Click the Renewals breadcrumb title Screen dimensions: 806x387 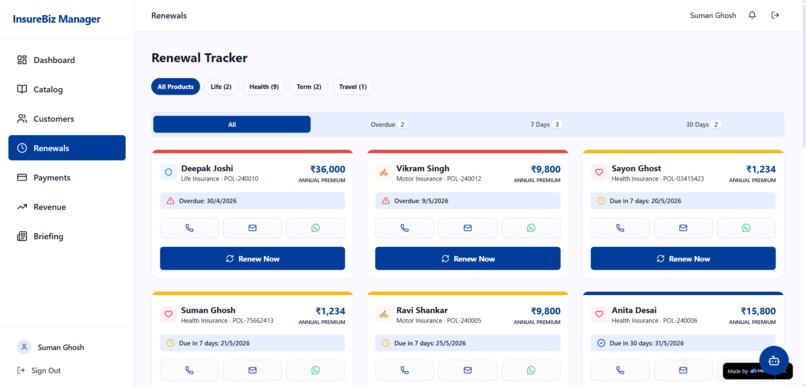169,16
